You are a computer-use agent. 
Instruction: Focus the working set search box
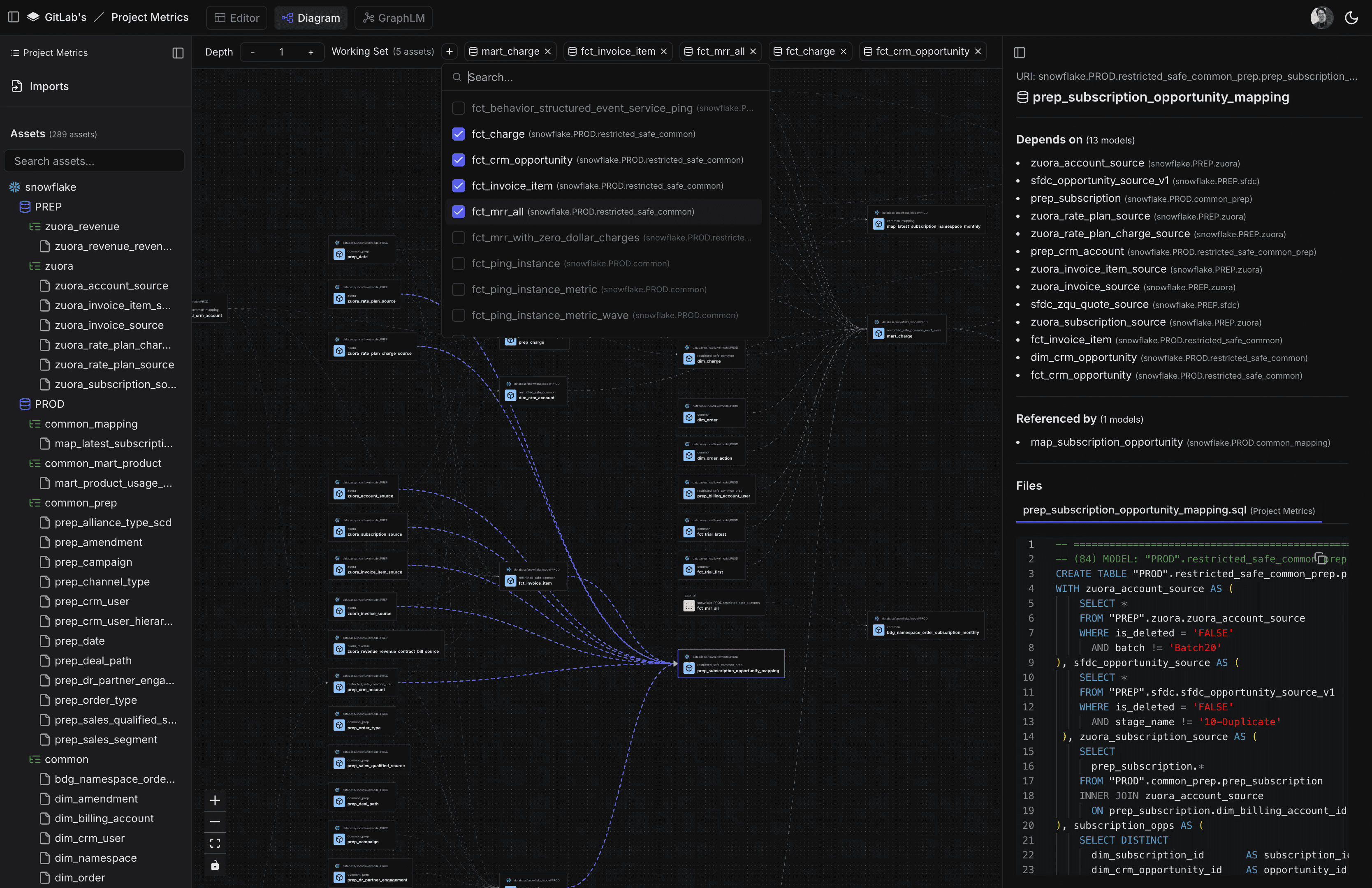click(x=605, y=77)
